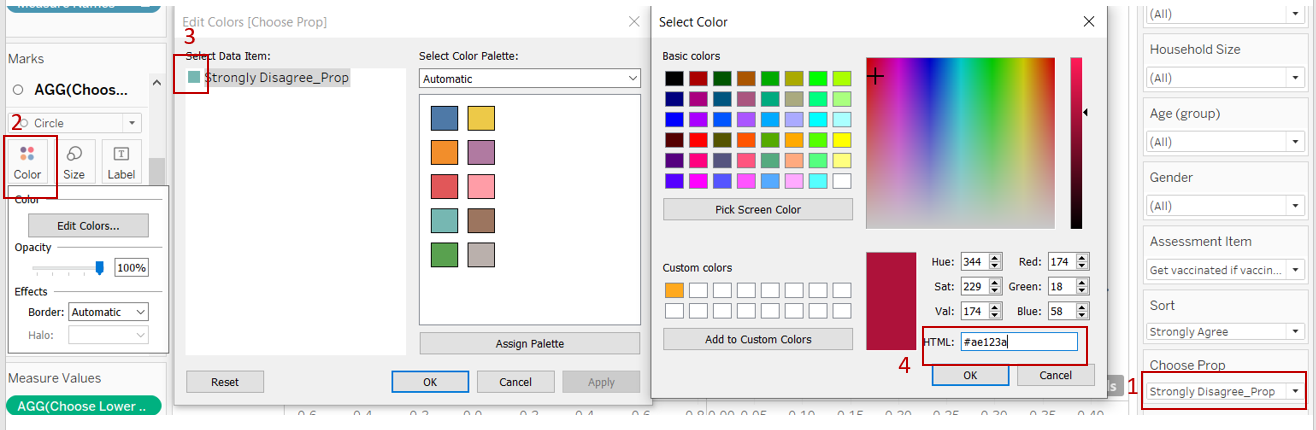Select the black basic color swatch
The height and width of the screenshot is (430, 1316).
point(674,78)
